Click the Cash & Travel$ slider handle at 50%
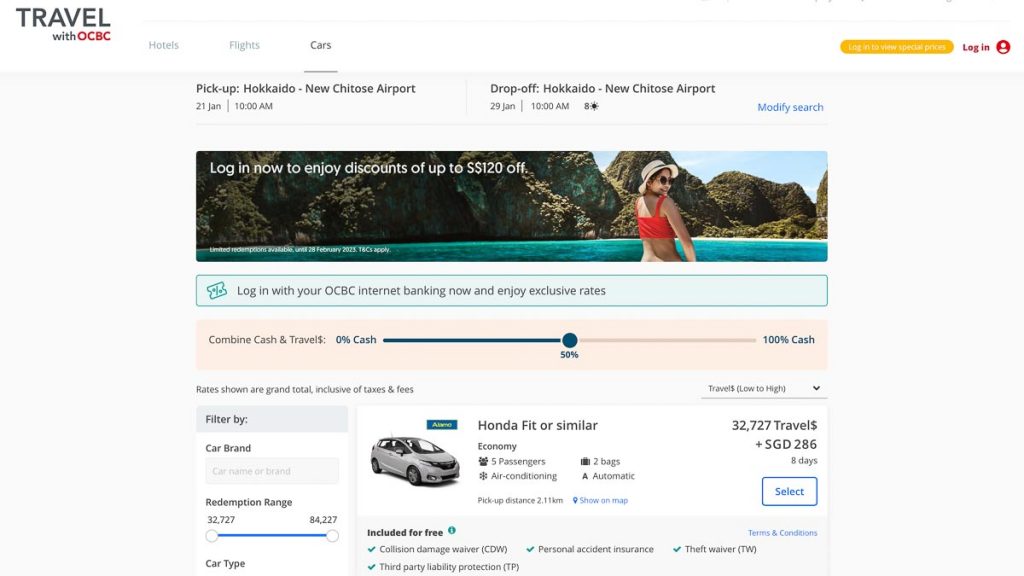Image resolution: width=1024 pixels, height=576 pixels. click(569, 340)
